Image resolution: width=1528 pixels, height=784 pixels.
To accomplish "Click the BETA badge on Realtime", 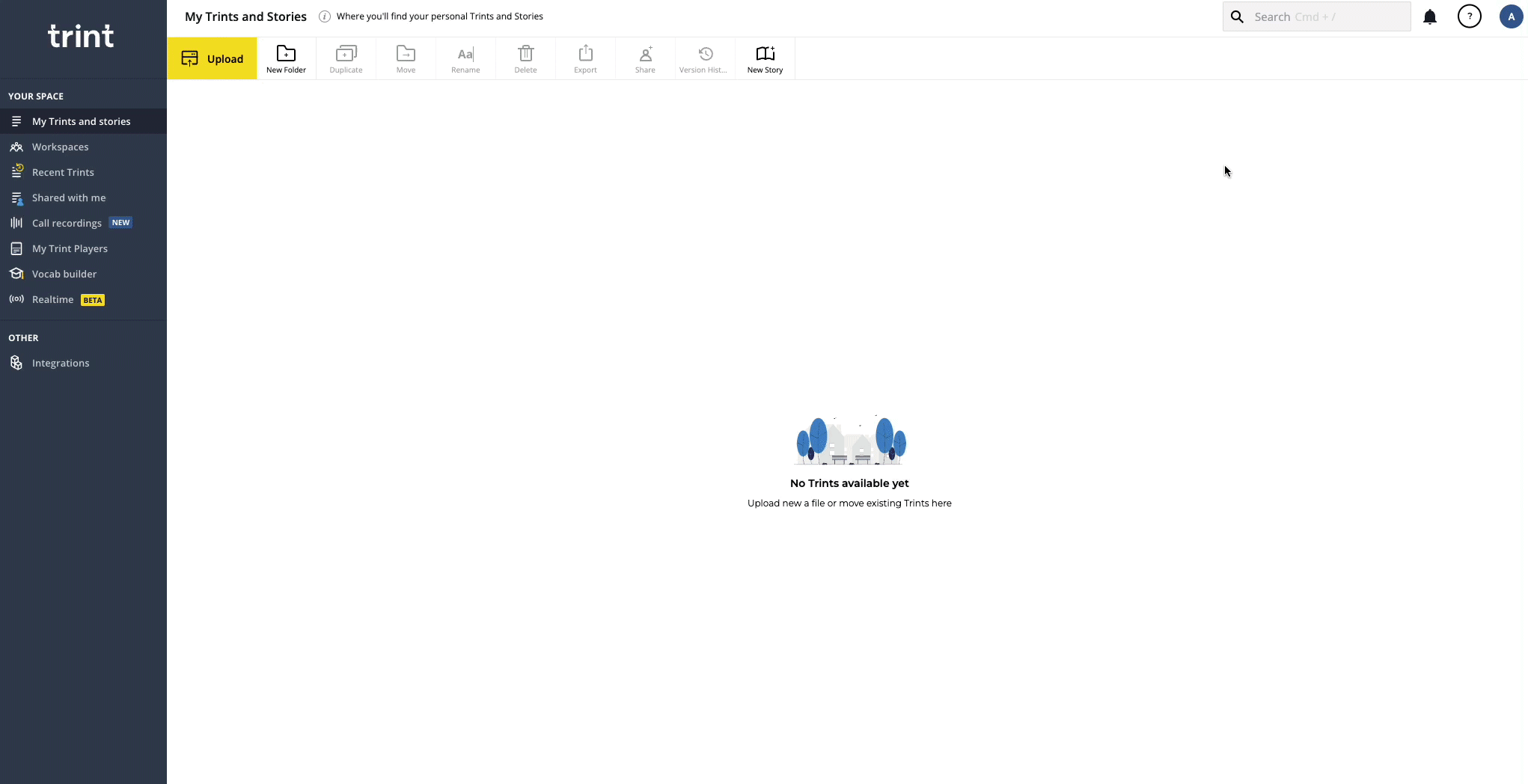I will [x=93, y=300].
